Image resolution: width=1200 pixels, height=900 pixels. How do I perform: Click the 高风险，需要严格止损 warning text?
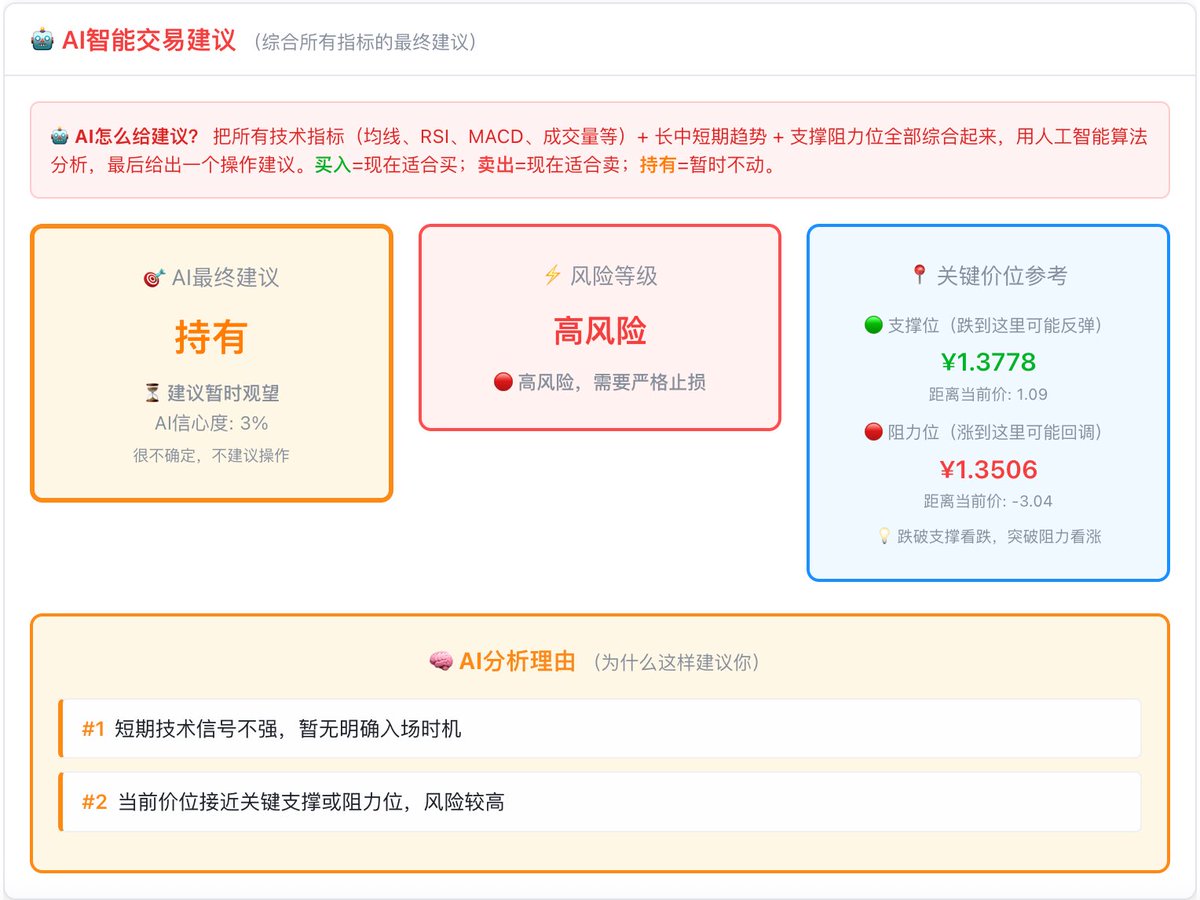click(x=612, y=382)
